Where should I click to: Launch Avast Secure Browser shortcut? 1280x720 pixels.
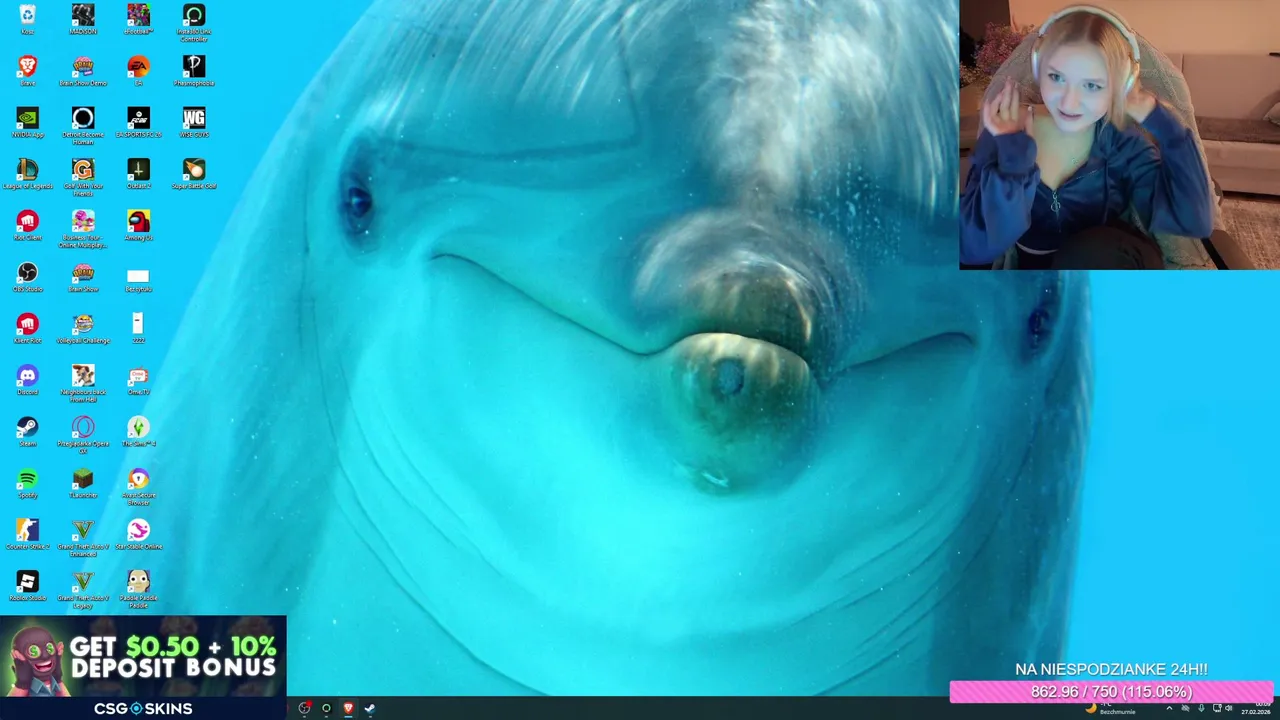pos(138,487)
